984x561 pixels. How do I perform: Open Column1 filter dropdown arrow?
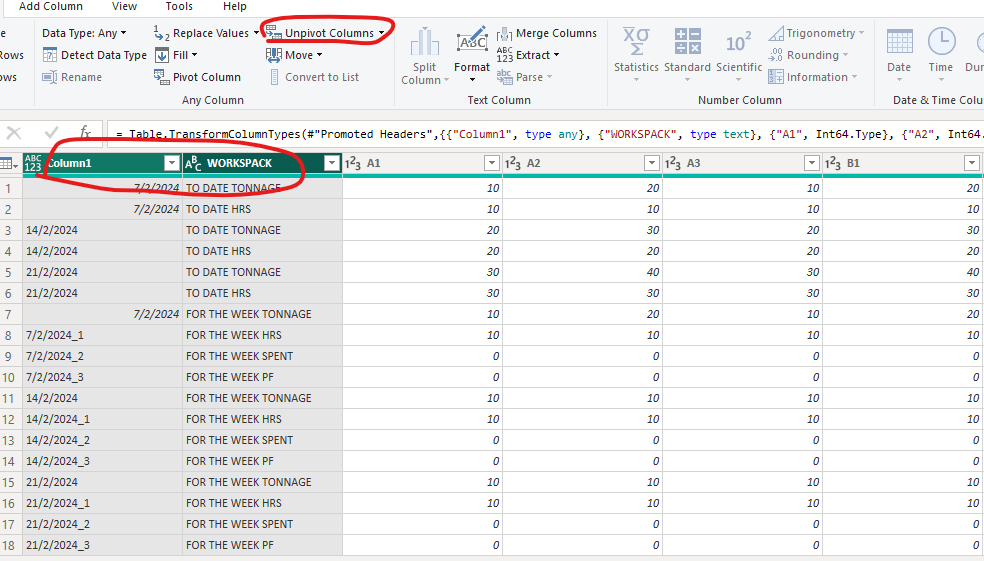tap(172, 163)
